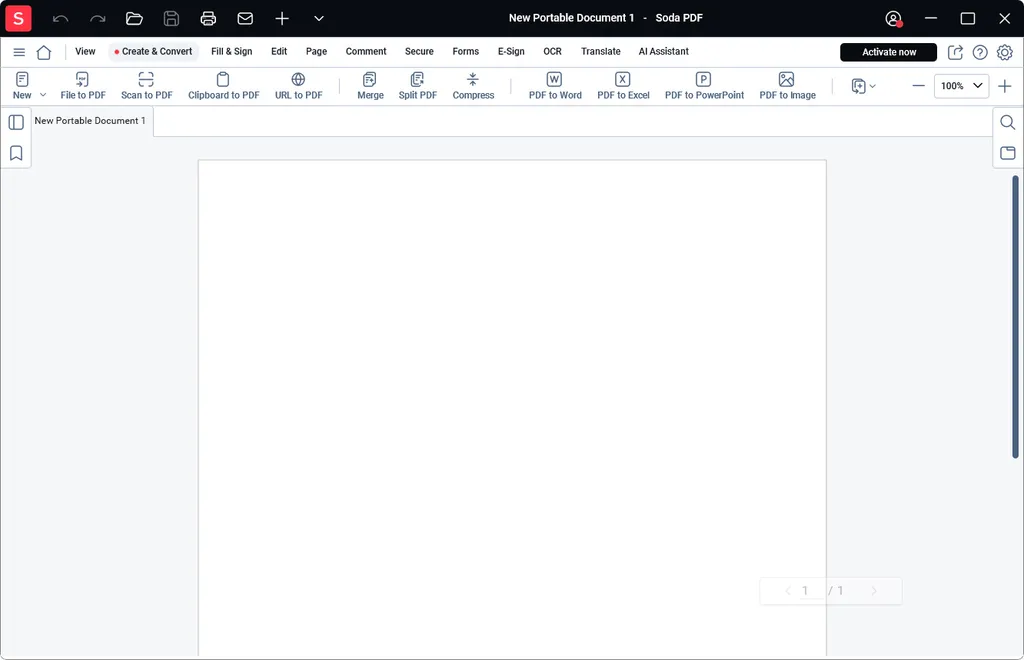Switch to the Fill & Sign tab
Screen dimensions: 1024x660
pyautogui.click(x=231, y=52)
